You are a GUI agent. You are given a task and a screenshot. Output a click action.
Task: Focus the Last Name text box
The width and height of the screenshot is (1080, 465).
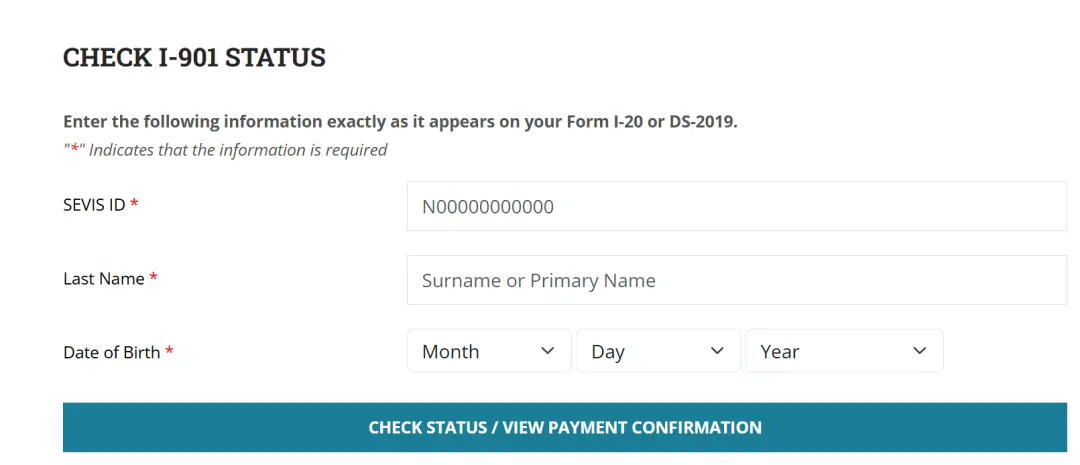pos(736,280)
